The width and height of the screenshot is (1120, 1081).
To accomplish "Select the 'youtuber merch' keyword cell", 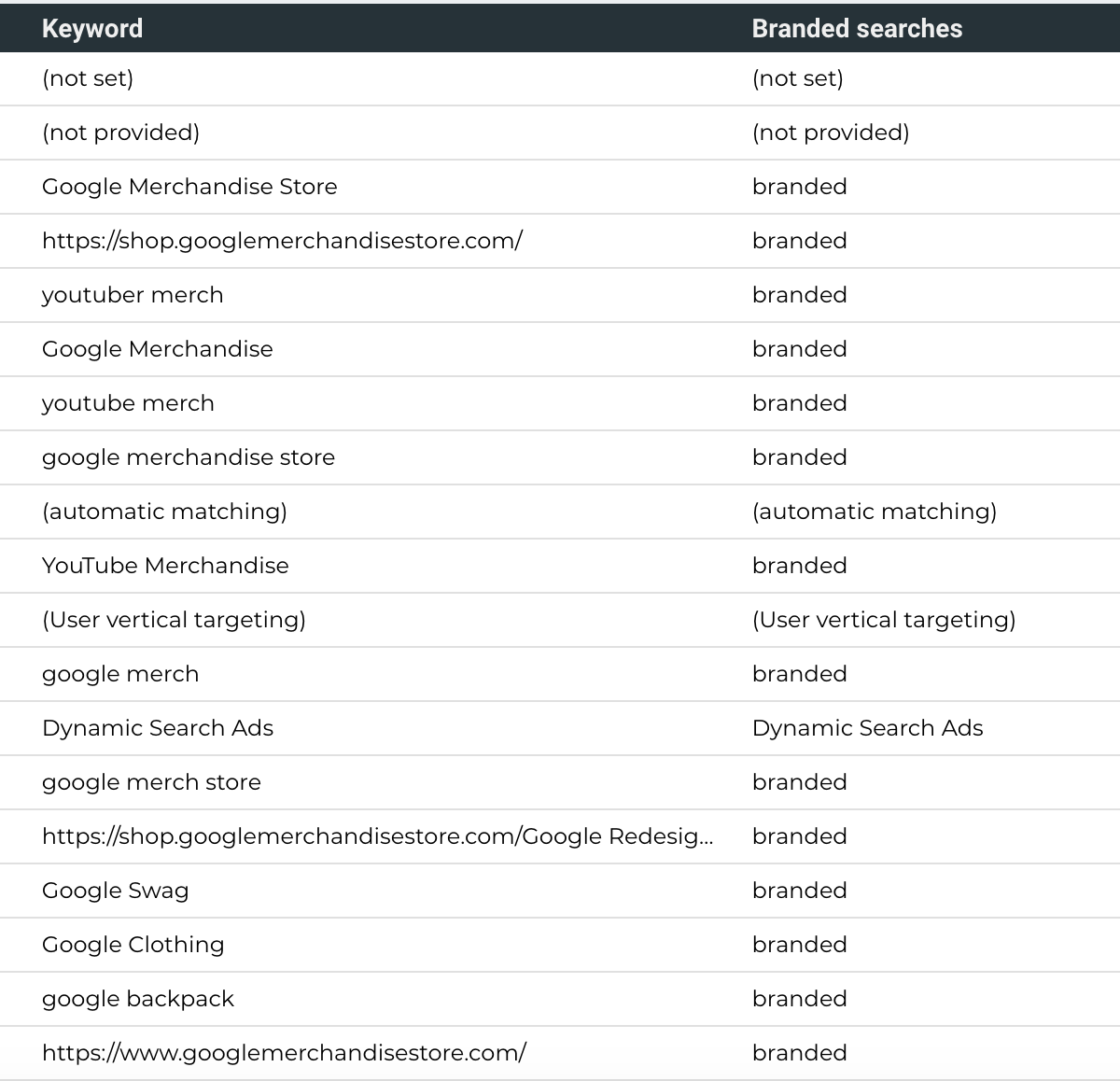I will point(133,295).
